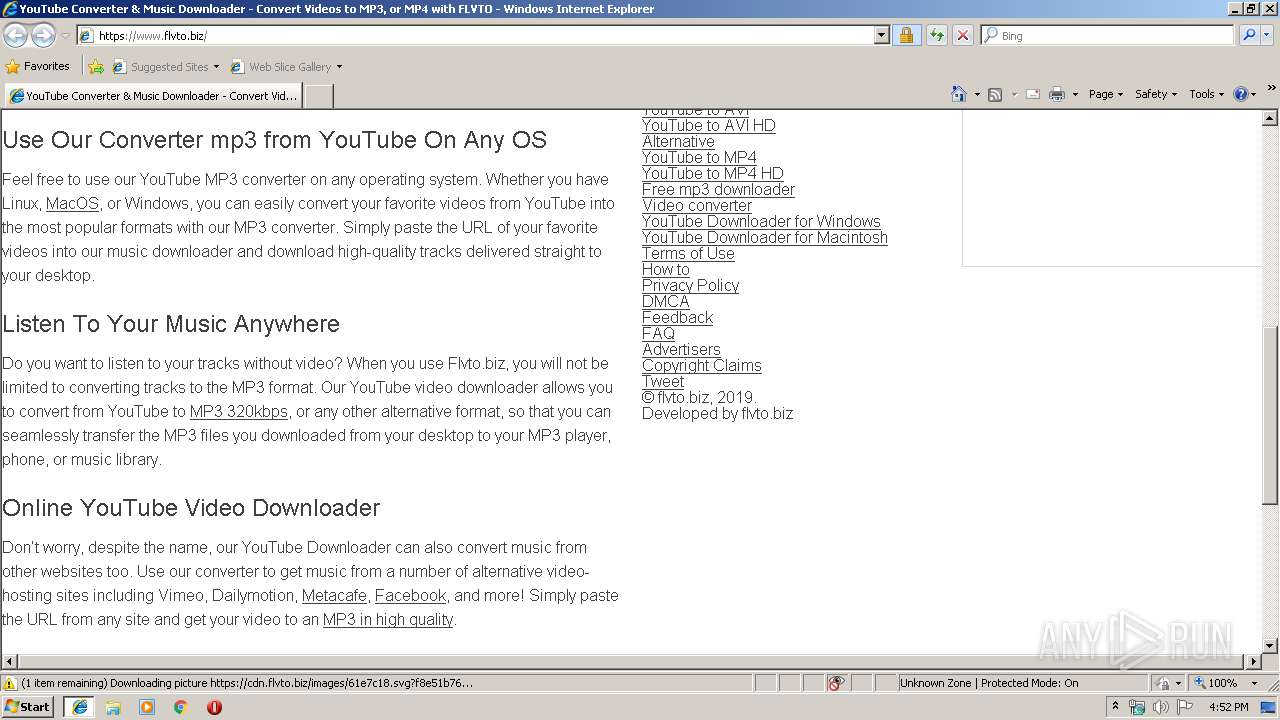Screen dimensions: 1280x720
Task: Print page using the printer icon
Action: (1057, 94)
